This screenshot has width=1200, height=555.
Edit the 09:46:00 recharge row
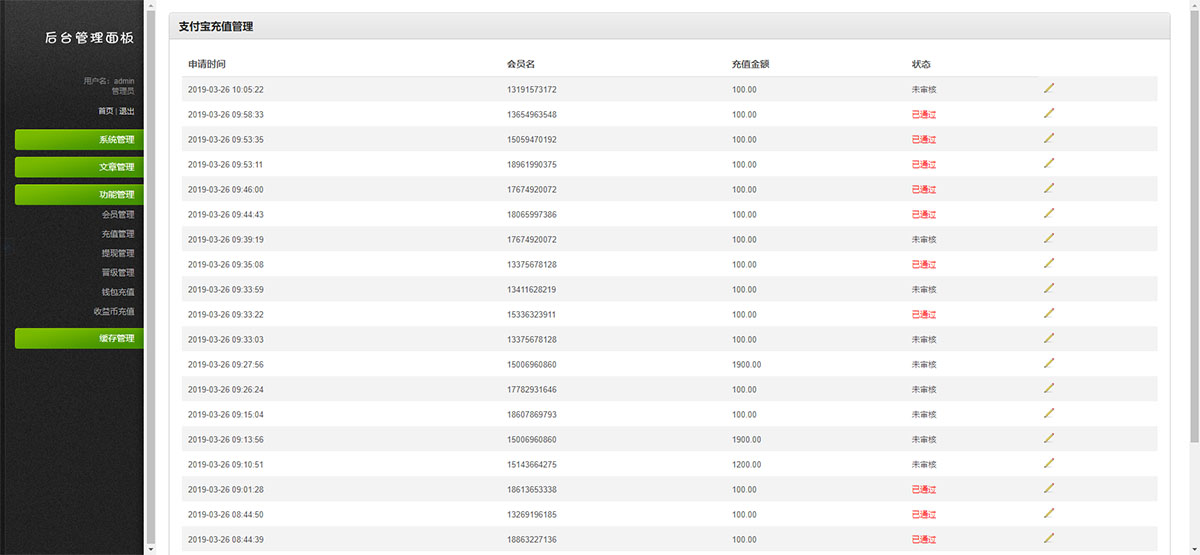pos(1049,188)
